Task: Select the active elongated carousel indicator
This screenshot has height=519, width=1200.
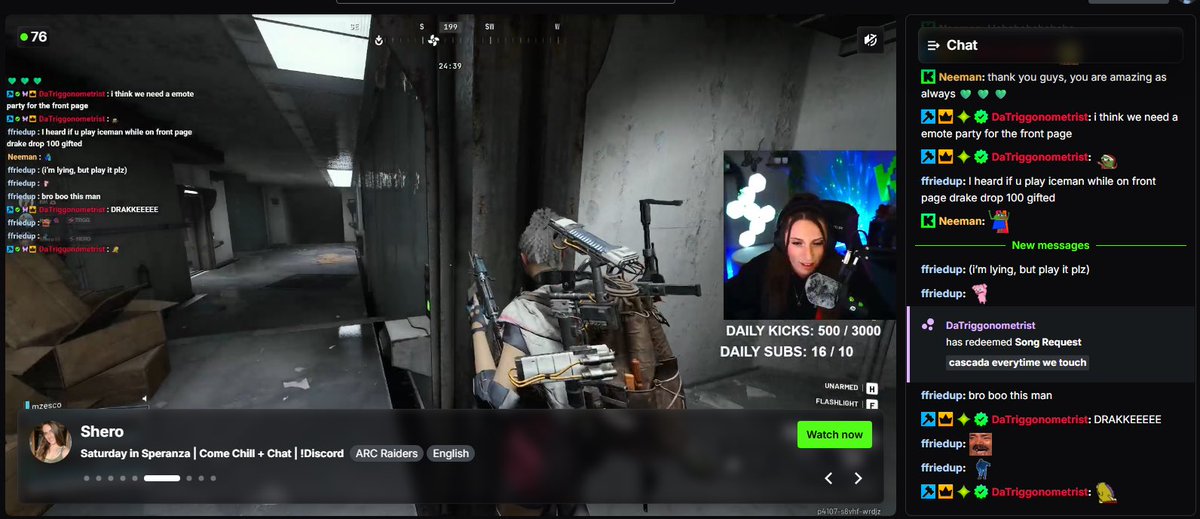Action: tap(162, 478)
